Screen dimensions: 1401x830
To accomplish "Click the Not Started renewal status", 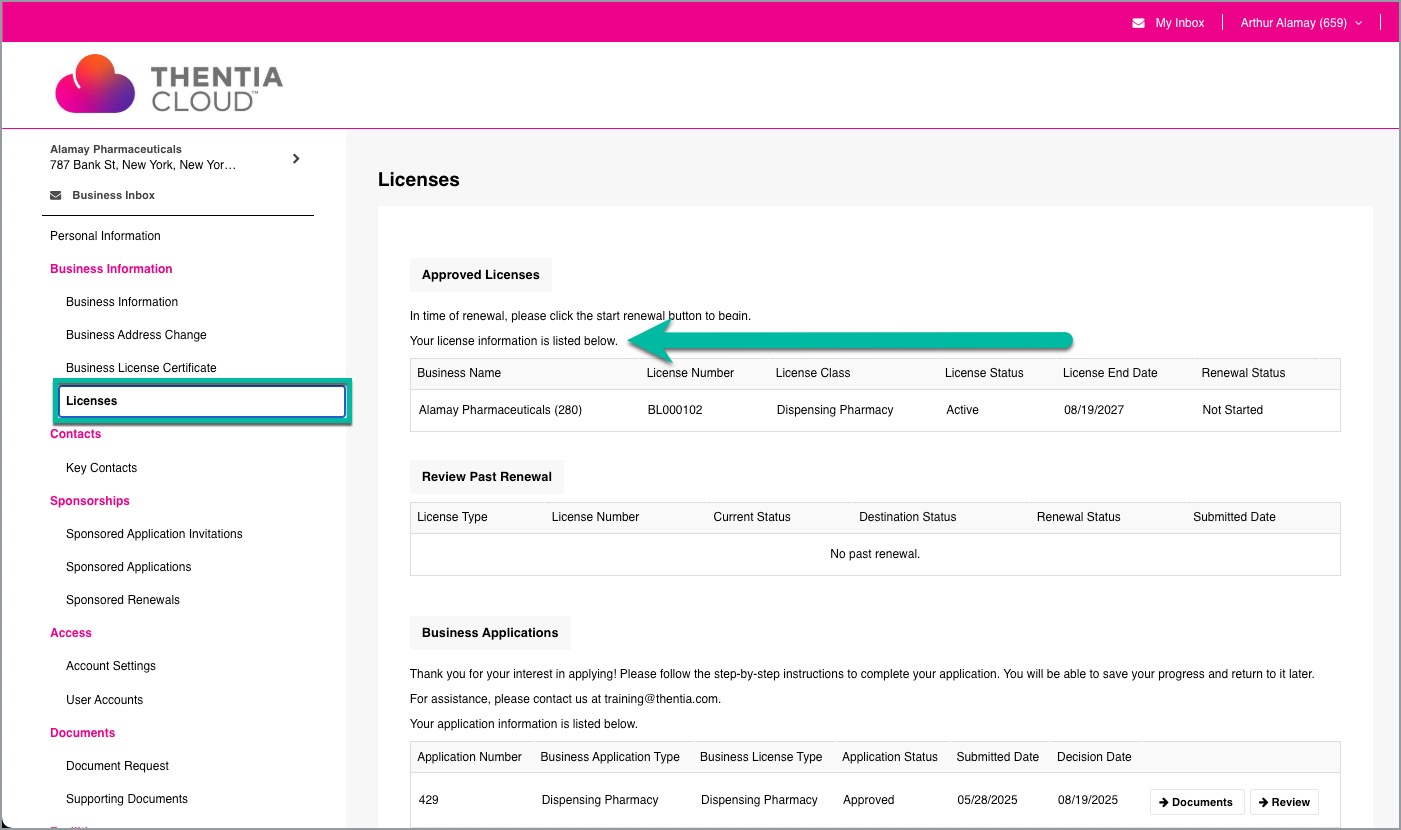I will (1232, 410).
